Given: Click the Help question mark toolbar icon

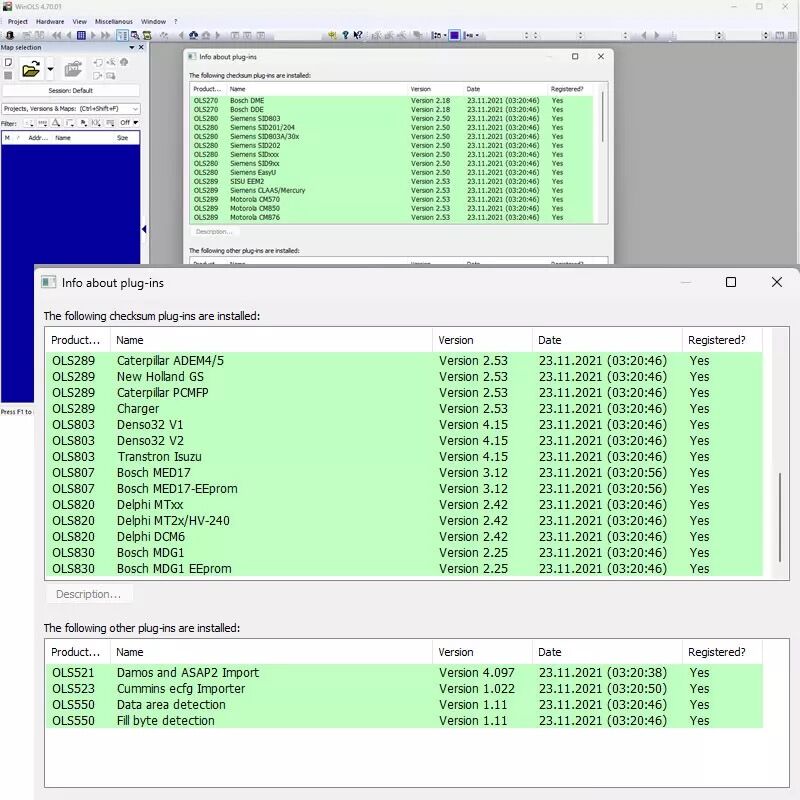Looking at the screenshot, I should [345, 35].
